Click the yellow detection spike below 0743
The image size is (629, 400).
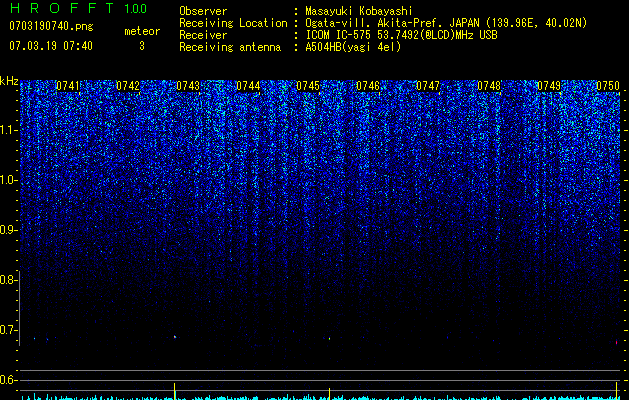[174, 391]
